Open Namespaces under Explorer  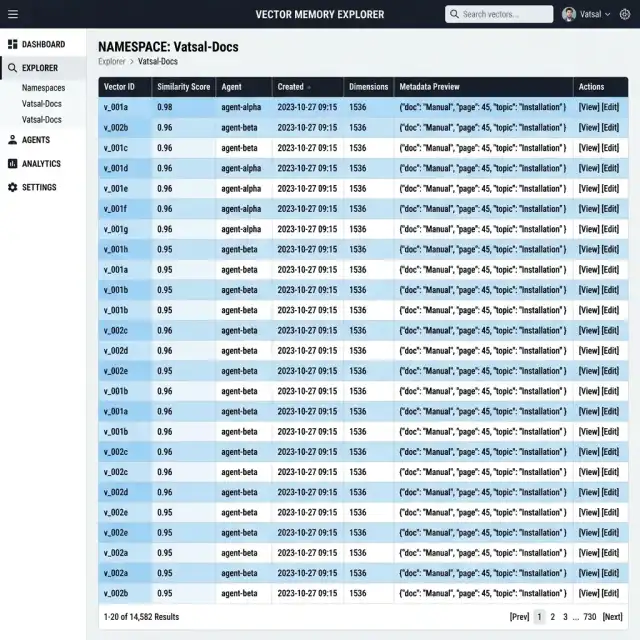click(x=43, y=88)
